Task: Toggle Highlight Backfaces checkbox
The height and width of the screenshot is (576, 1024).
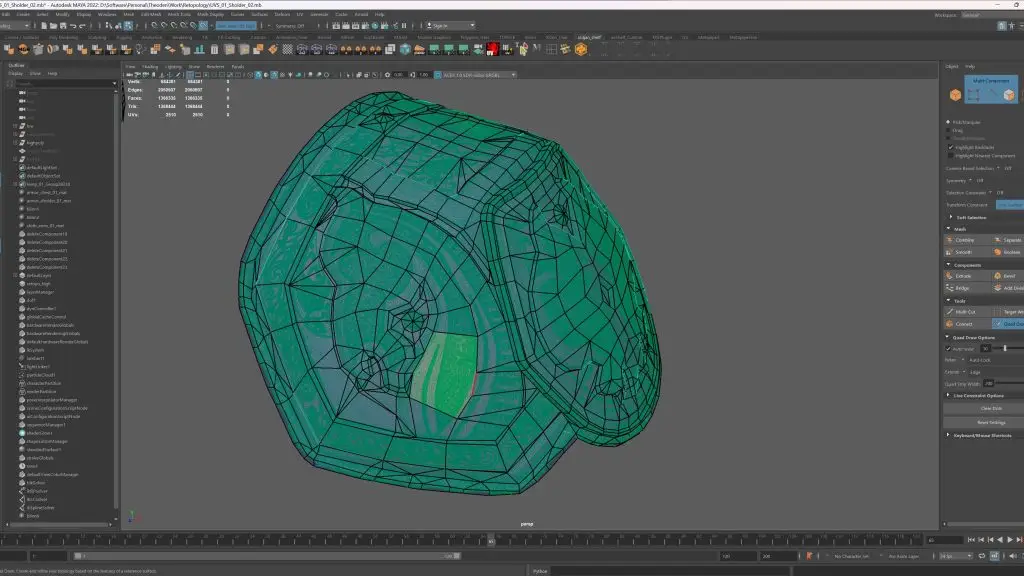Action: [951, 147]
